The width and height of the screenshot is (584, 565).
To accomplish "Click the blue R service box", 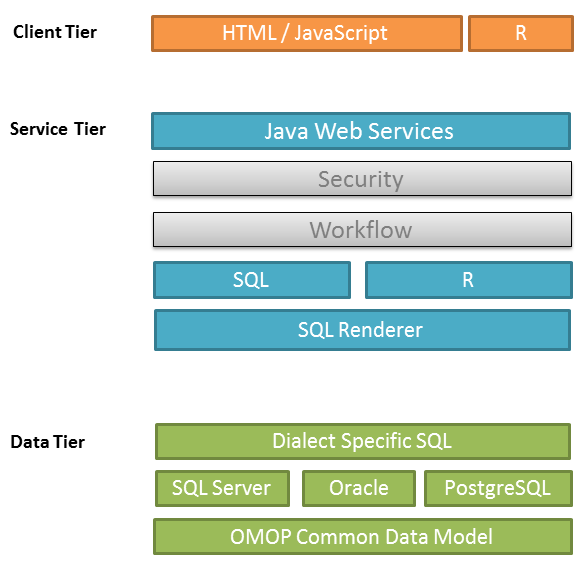I will [x=469, y=280].
